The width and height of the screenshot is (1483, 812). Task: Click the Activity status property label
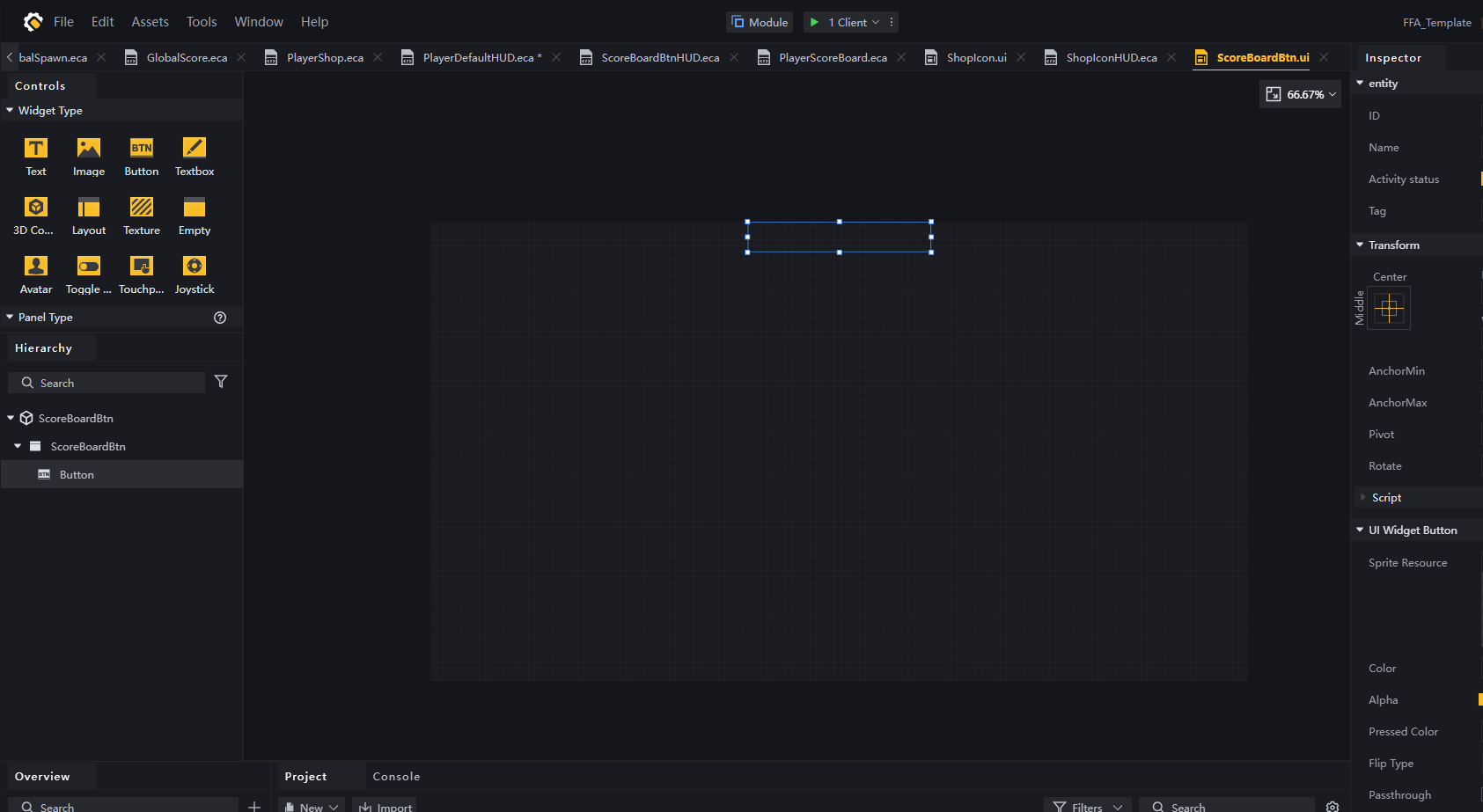(x=1404, y=179)
